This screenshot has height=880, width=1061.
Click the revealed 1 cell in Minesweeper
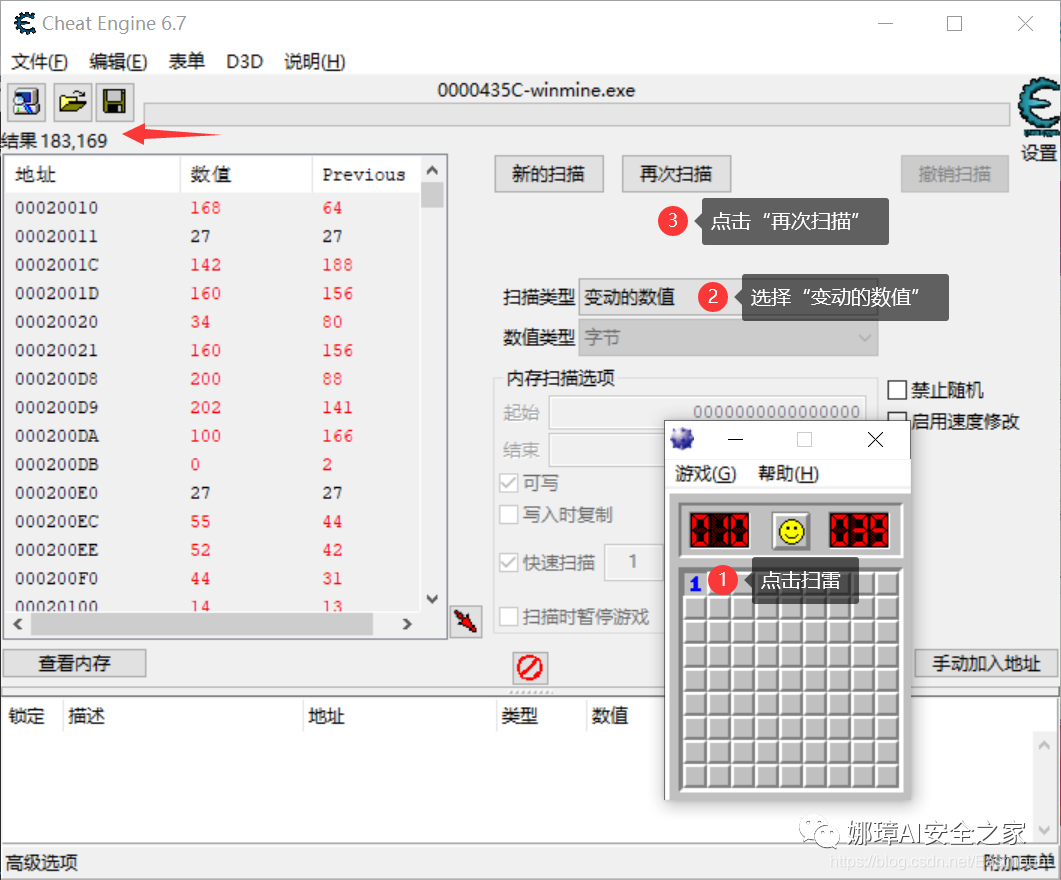(695, 583)
